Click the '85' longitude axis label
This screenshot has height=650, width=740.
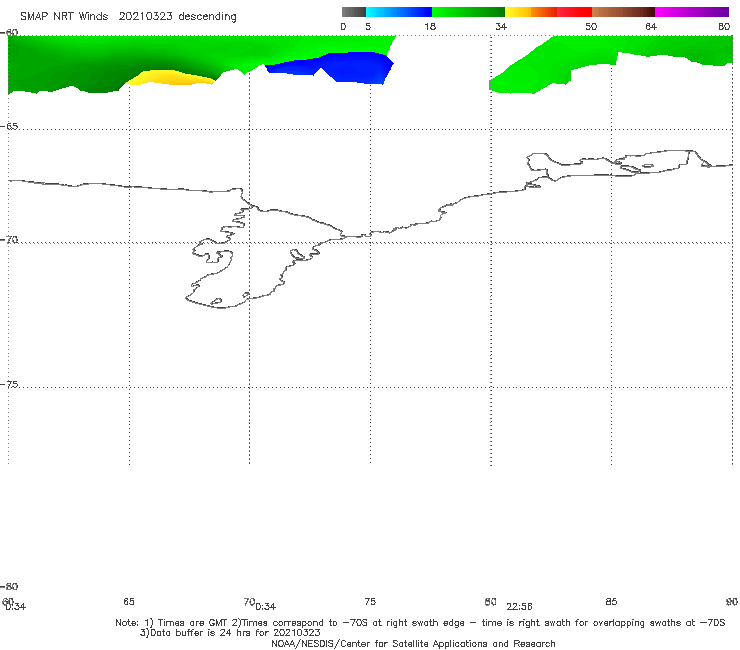(x=611, y=602)
